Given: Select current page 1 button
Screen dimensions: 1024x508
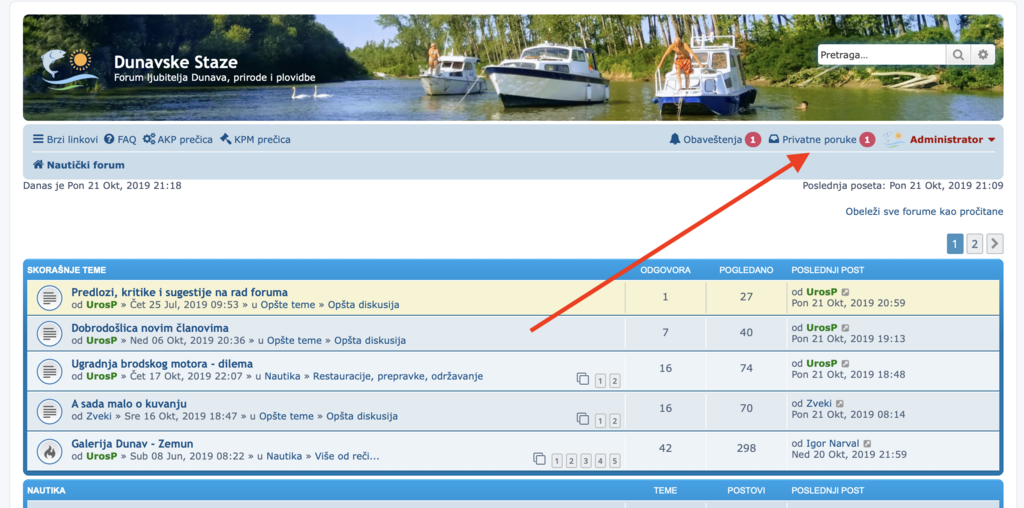Looking at the screenshot, I should tap(955, 244).
